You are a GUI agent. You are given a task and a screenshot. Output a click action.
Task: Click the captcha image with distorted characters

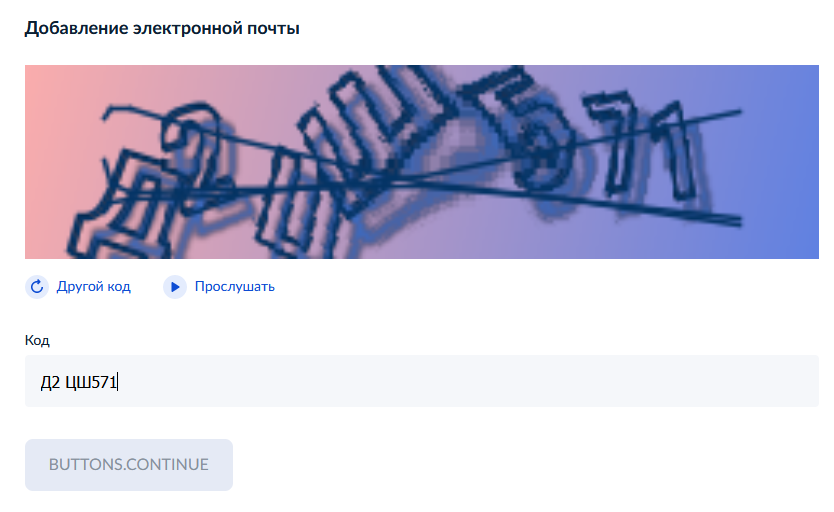[422, 162]
